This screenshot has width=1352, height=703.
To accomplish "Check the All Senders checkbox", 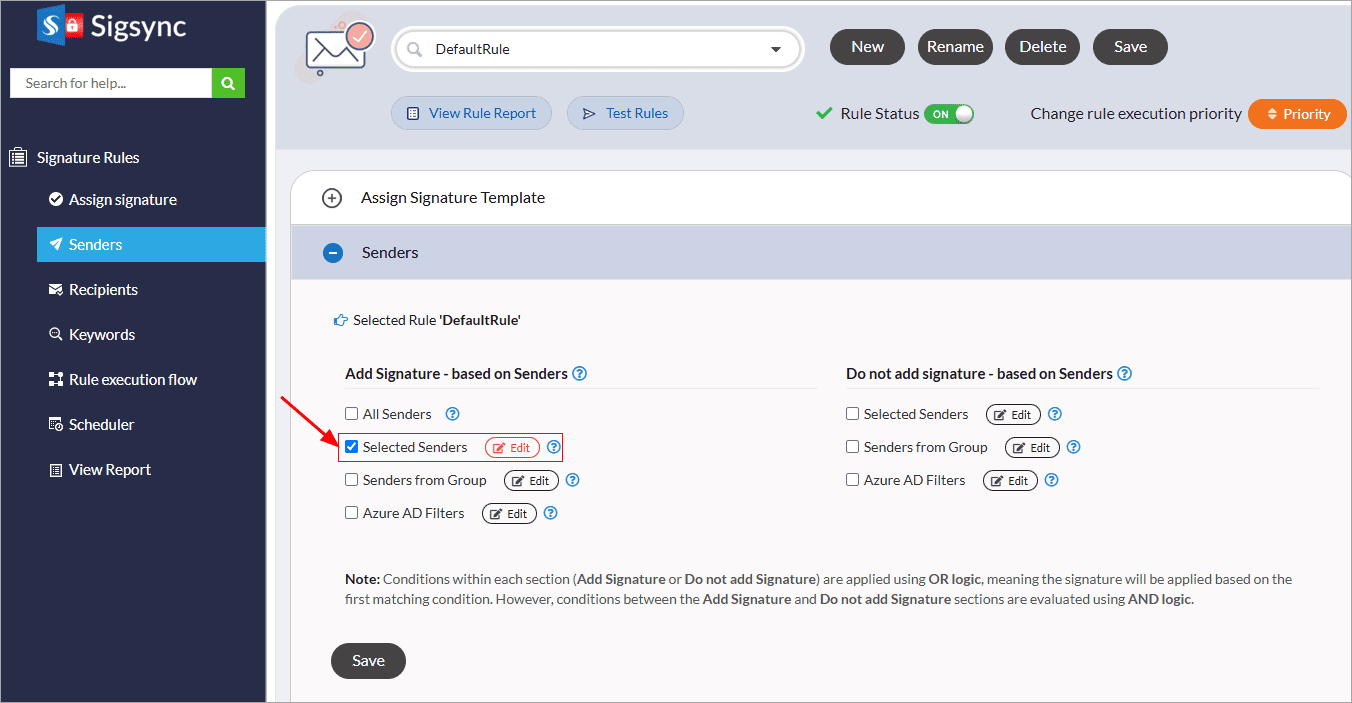I will click(x=351, y=414).
